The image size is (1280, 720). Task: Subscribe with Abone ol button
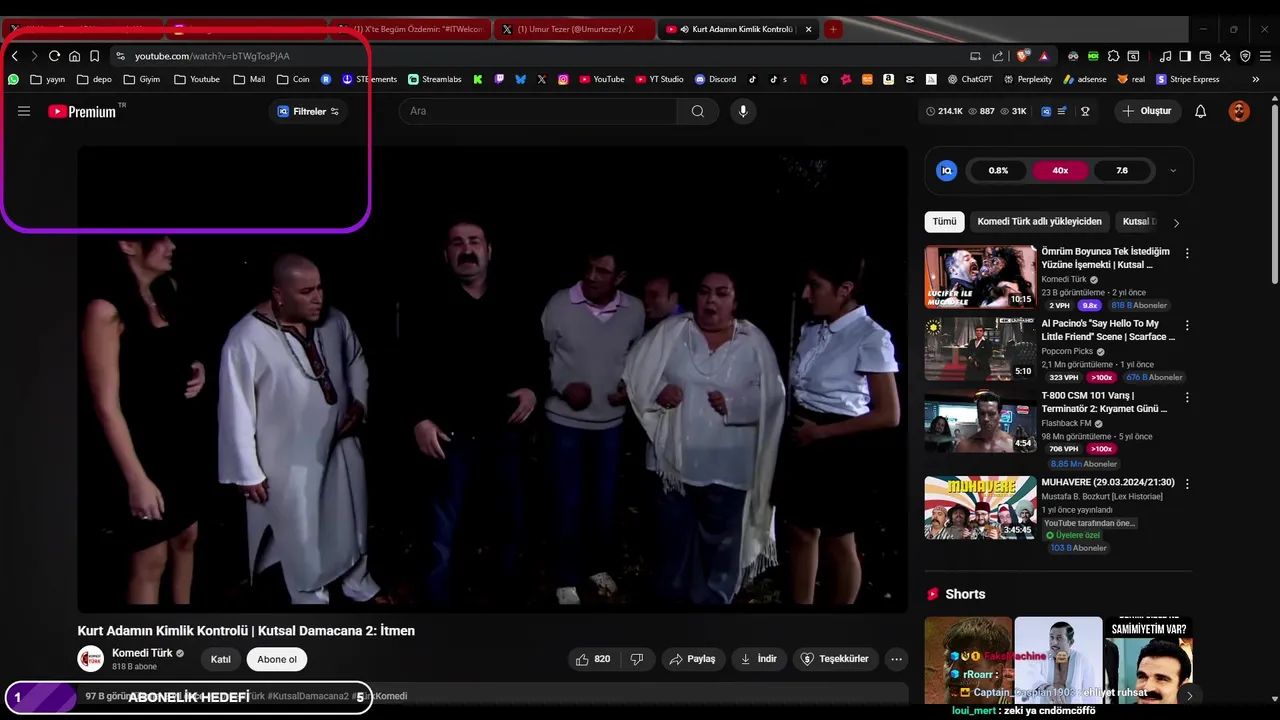[x=277, y=659]
